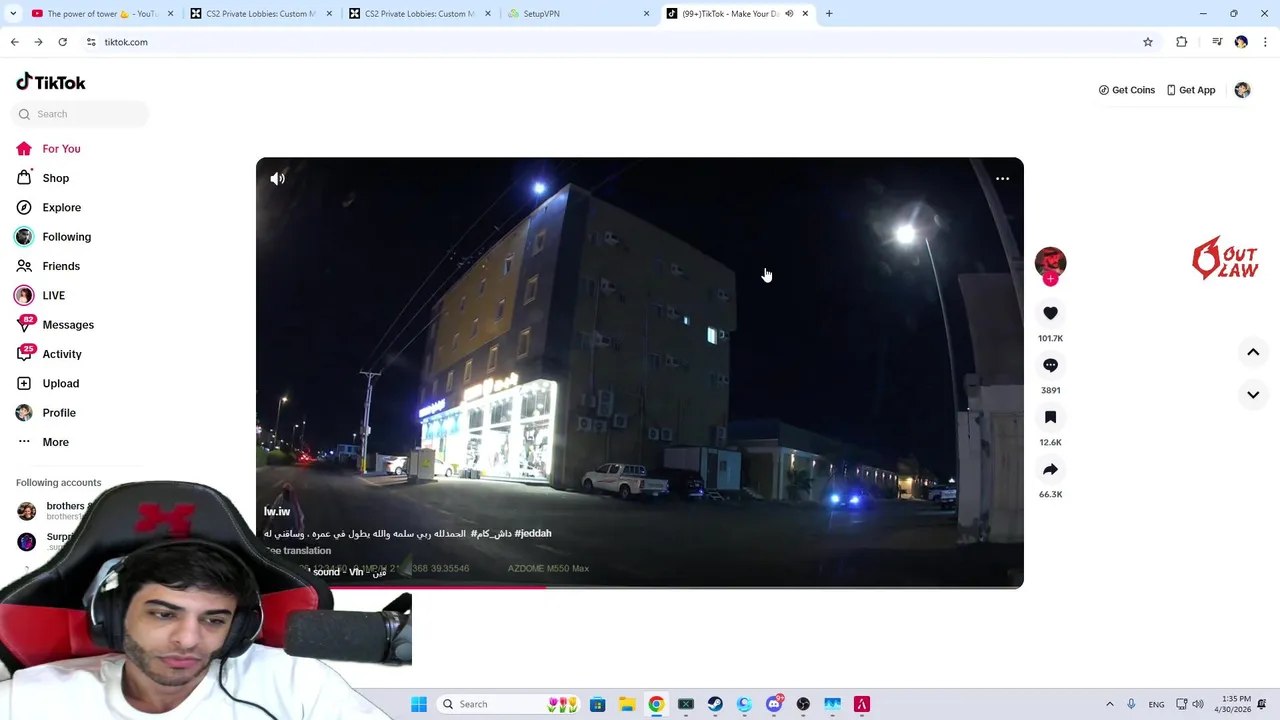
Task: Bookmark this page with the star
Action: pos(1148,42)
